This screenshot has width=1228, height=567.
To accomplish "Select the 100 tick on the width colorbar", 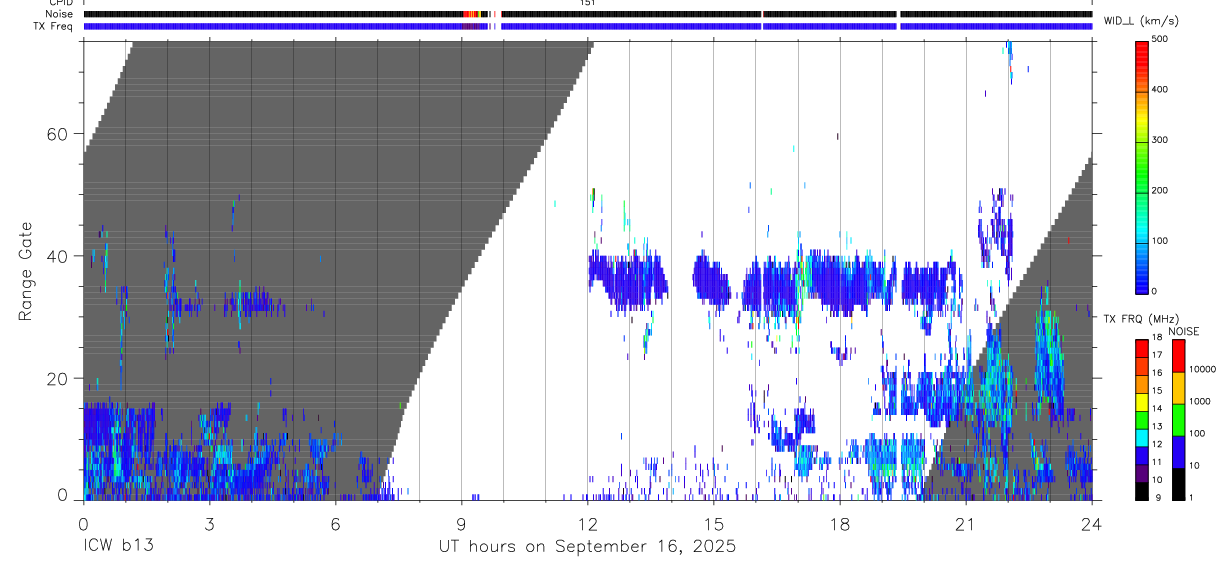I will [1160, 241].
